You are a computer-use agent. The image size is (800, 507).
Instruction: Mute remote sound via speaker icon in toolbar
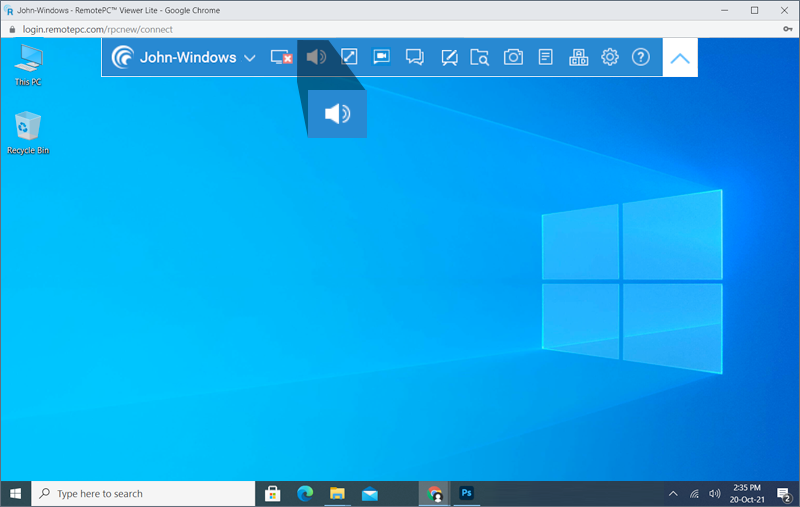coord(316,57)
